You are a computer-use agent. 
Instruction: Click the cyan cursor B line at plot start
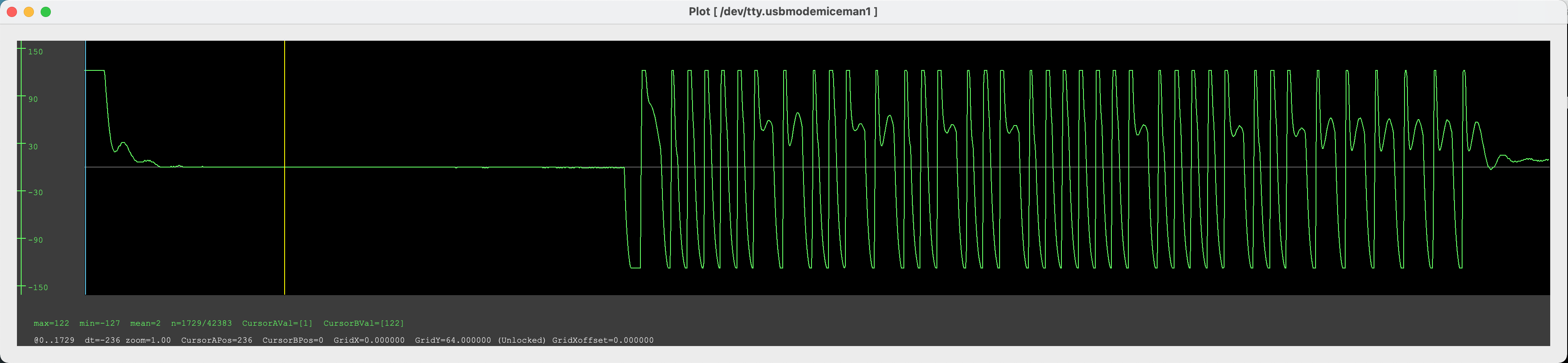coord(85,168)
